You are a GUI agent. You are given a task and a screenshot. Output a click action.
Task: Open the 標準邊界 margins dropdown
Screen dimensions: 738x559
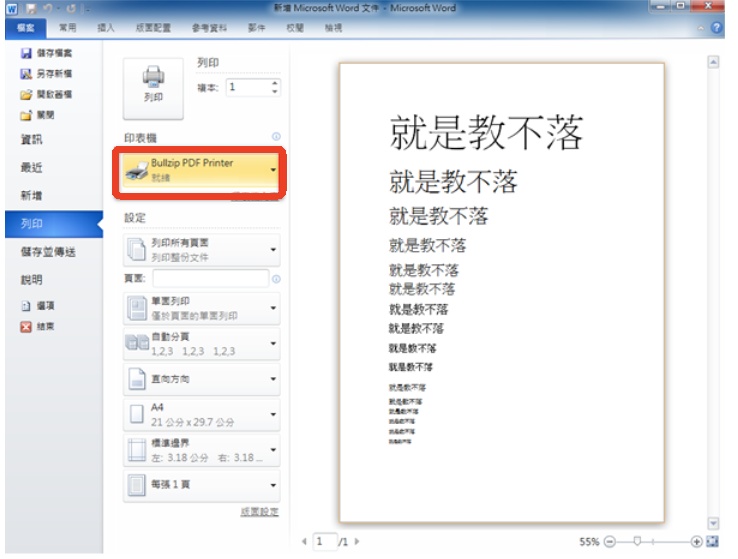click(x=201, y=450)
